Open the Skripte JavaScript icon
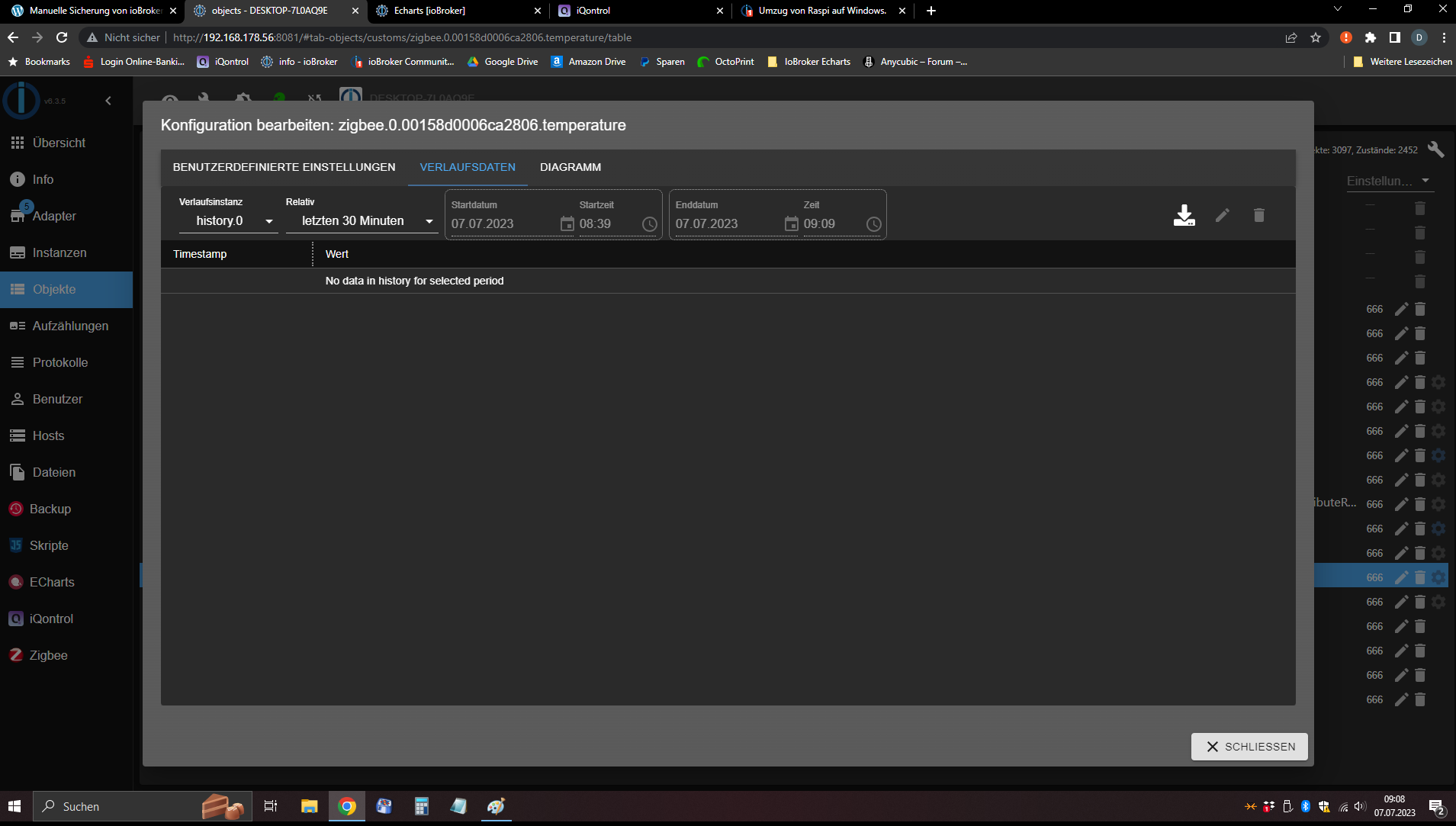The width and height of the screenshot is (1456, 826). 16,545
